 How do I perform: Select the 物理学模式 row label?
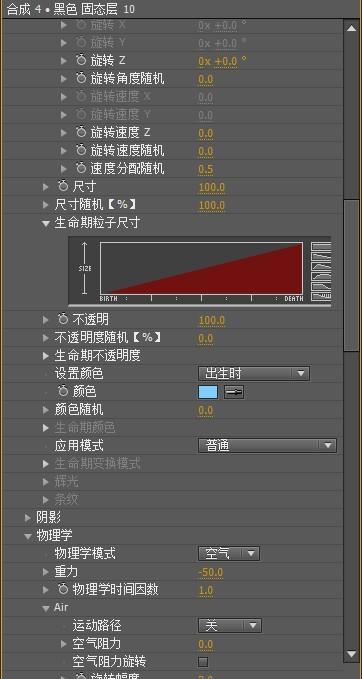(85, 553)
